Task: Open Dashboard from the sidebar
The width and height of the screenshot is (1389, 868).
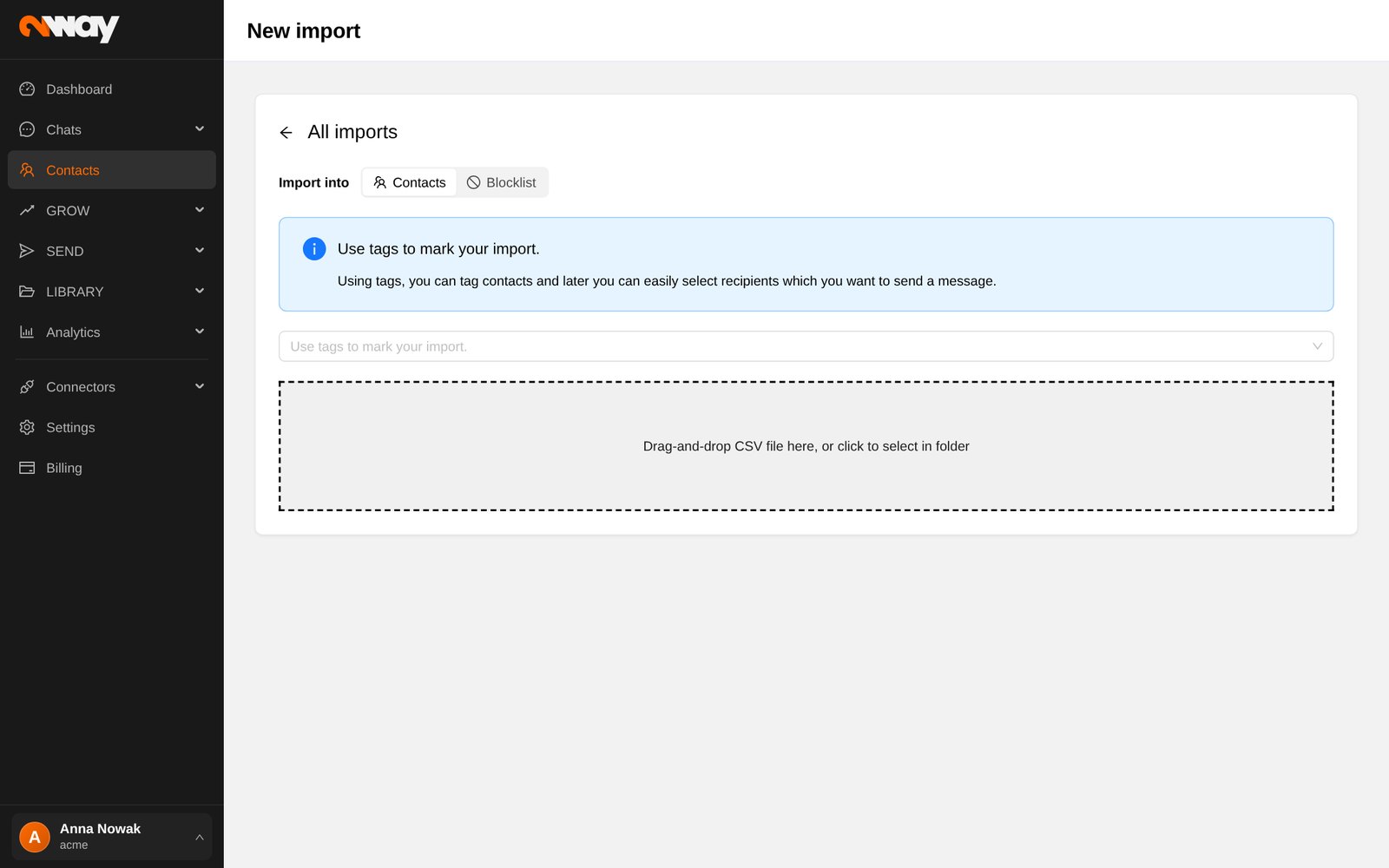Action: click(112, 89)
